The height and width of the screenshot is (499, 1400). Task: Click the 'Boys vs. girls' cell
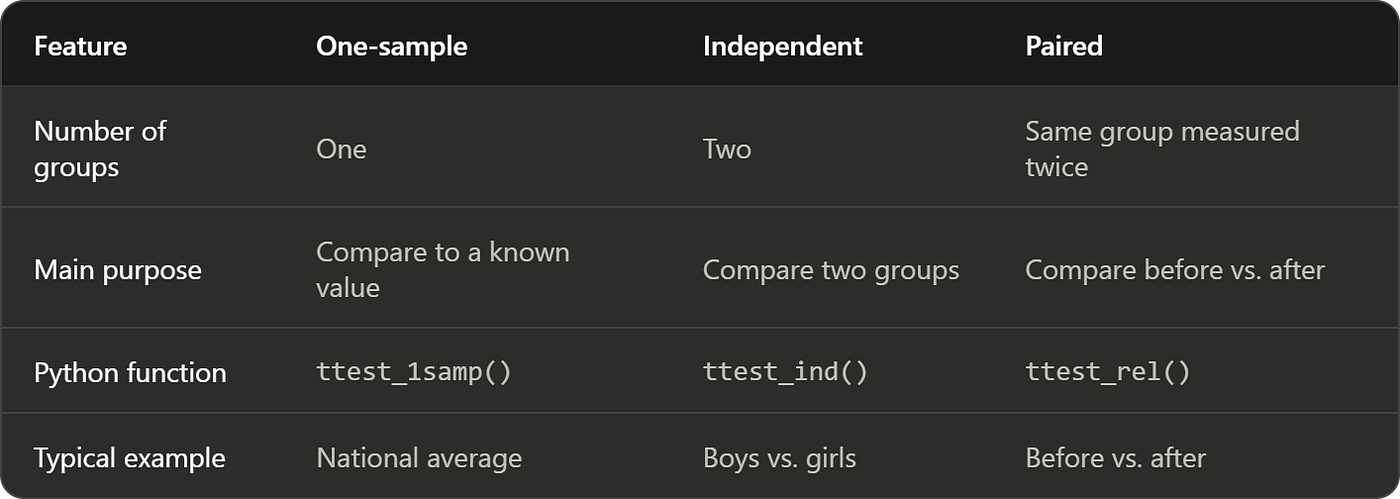click(780, 458)
